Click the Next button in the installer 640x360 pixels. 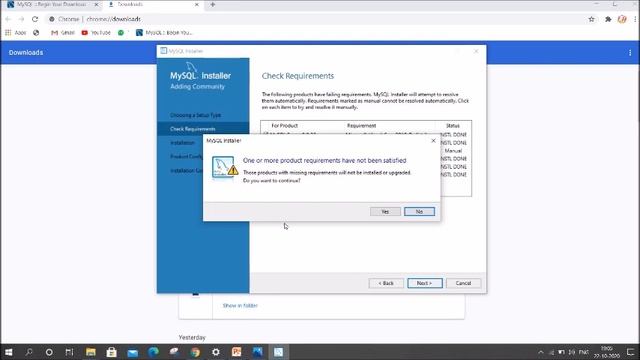pyautogui.click(x=424, y=283)
